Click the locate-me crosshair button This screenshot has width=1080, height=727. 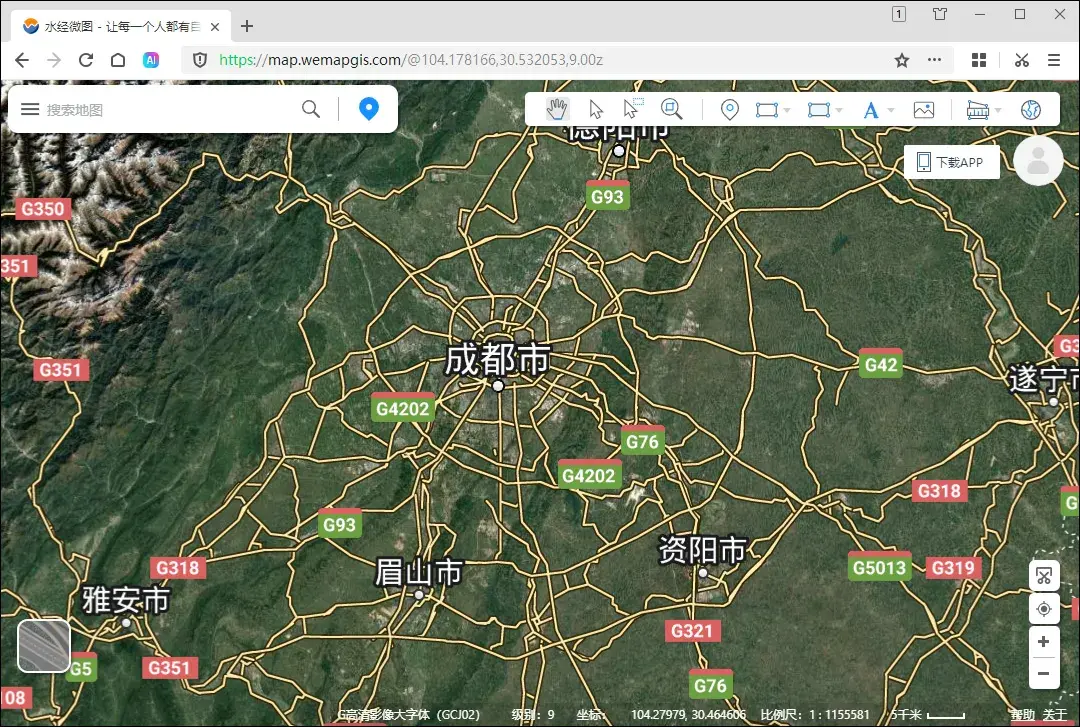1043,608
